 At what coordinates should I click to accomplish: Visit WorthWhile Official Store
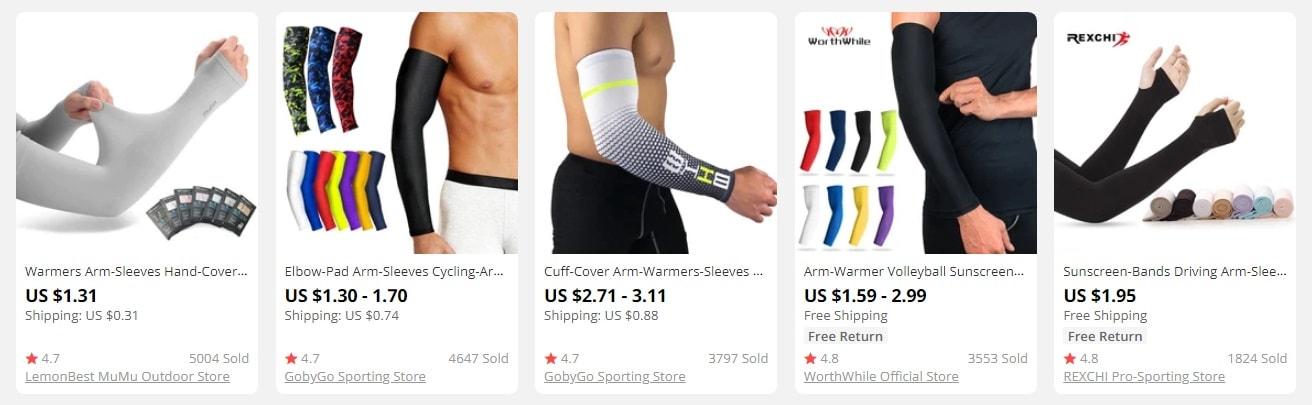[881, 377]
